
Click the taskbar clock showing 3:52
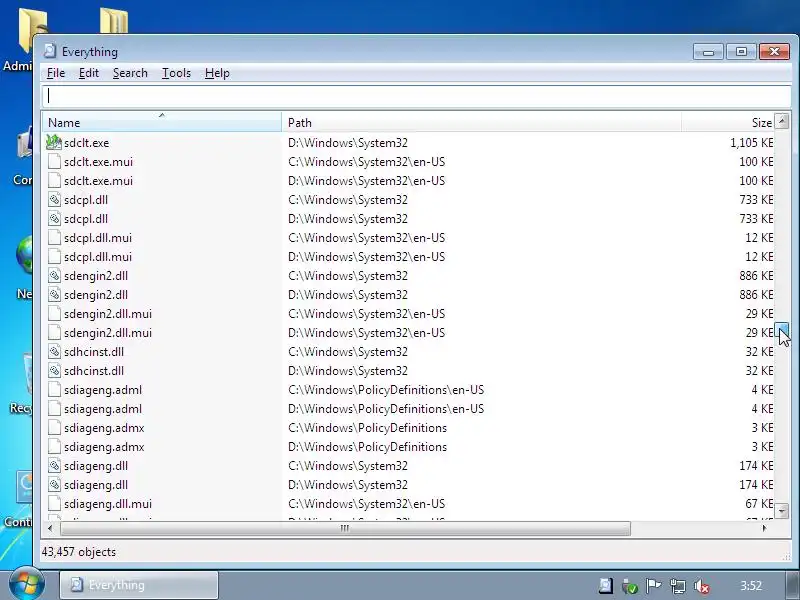click(751, 586)
